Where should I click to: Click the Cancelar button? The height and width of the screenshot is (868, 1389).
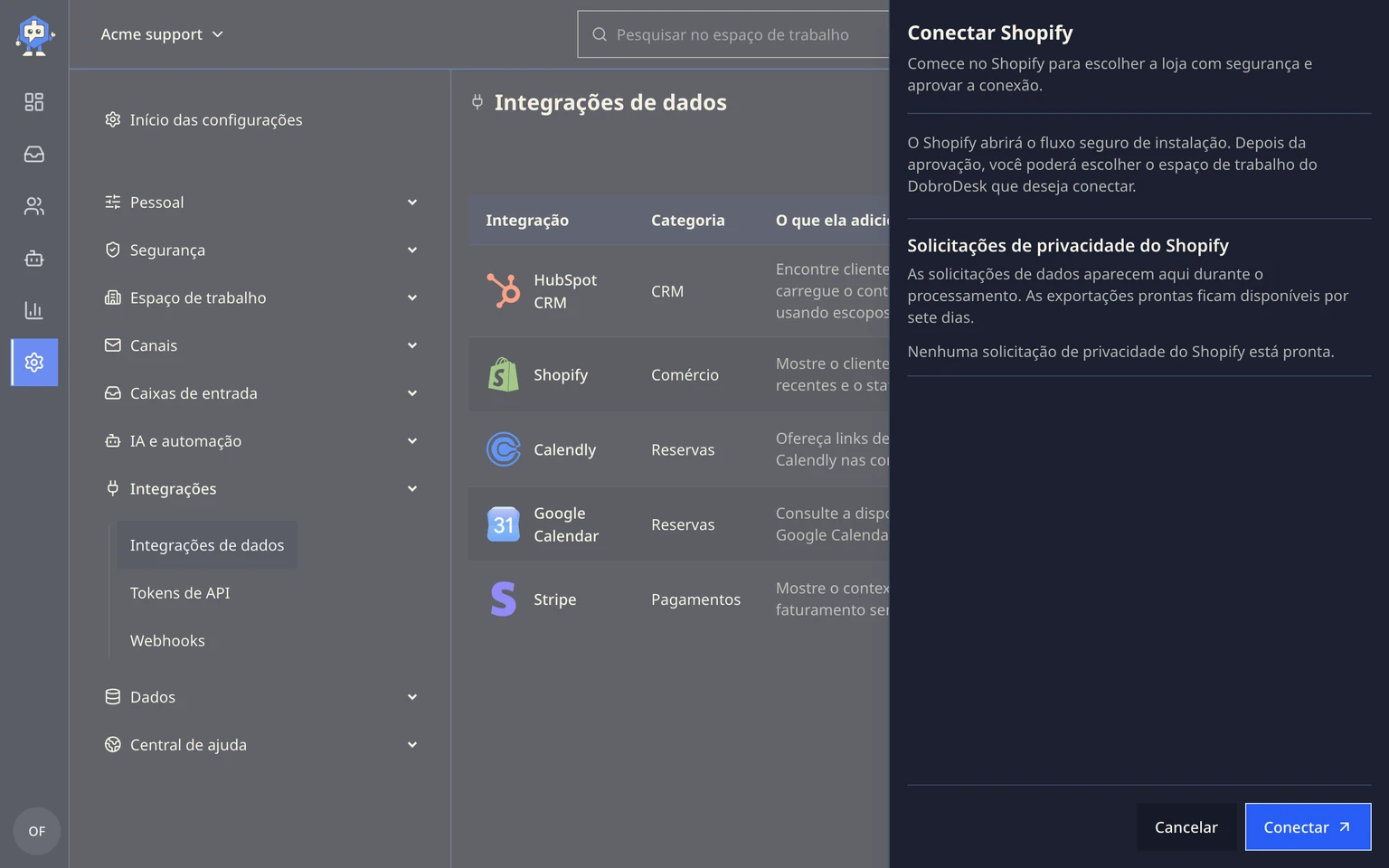[x=1186, y=827]
